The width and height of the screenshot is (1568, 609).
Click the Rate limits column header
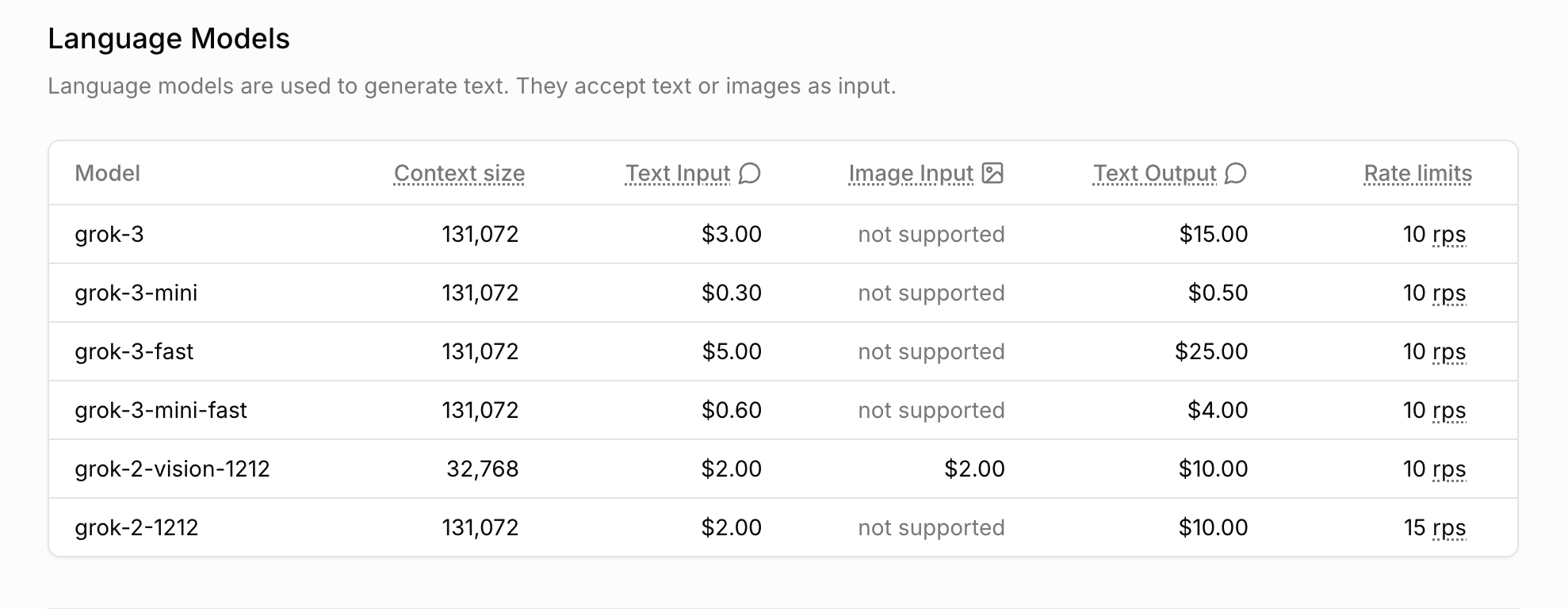[1417, 173]
